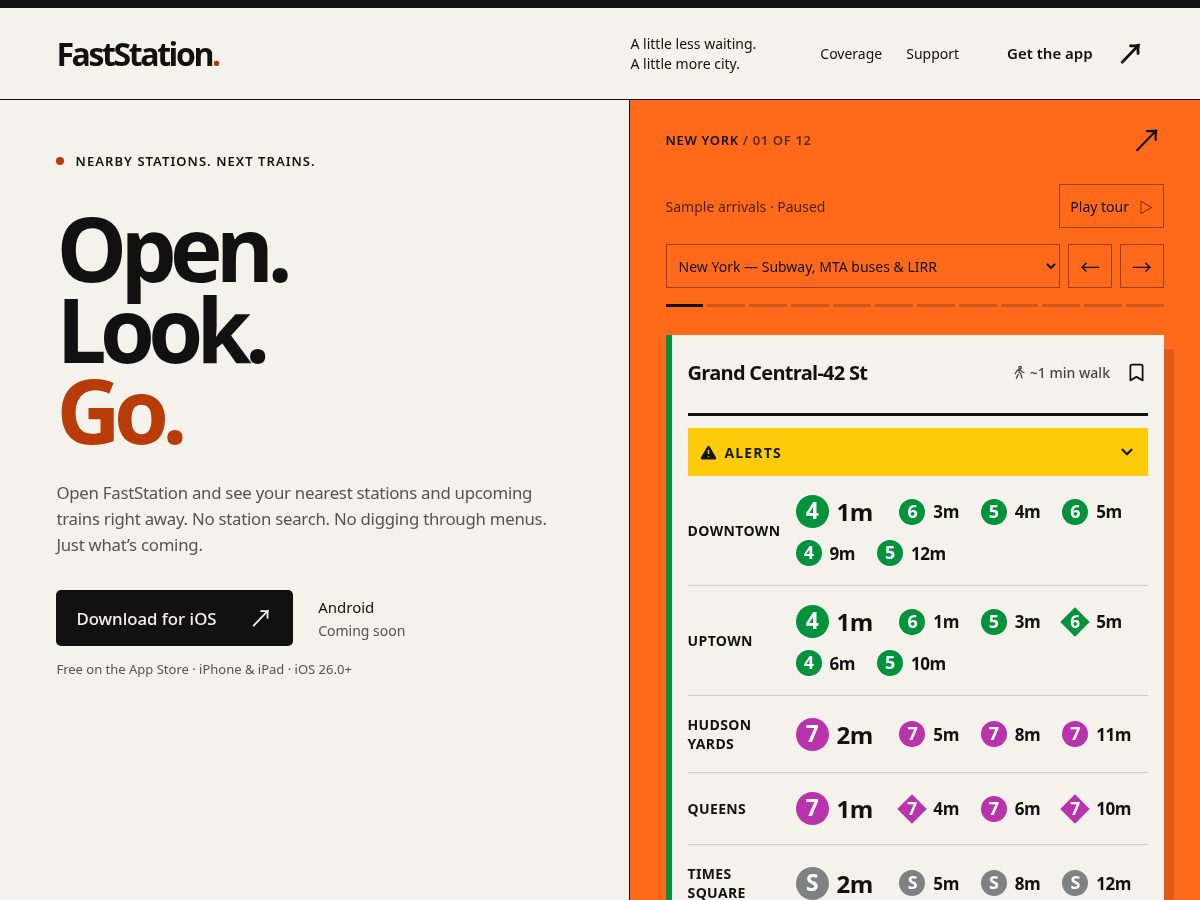This screenshot has height=900, width=1200.
Task: Click the tagline A little less waiting
Action: click(x=693, y=44)
